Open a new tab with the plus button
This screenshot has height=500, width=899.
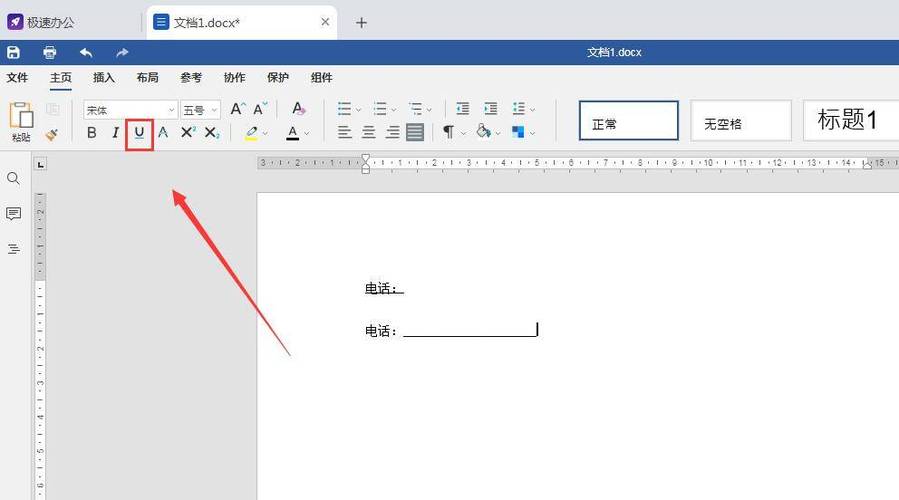(x=361, y=22)
